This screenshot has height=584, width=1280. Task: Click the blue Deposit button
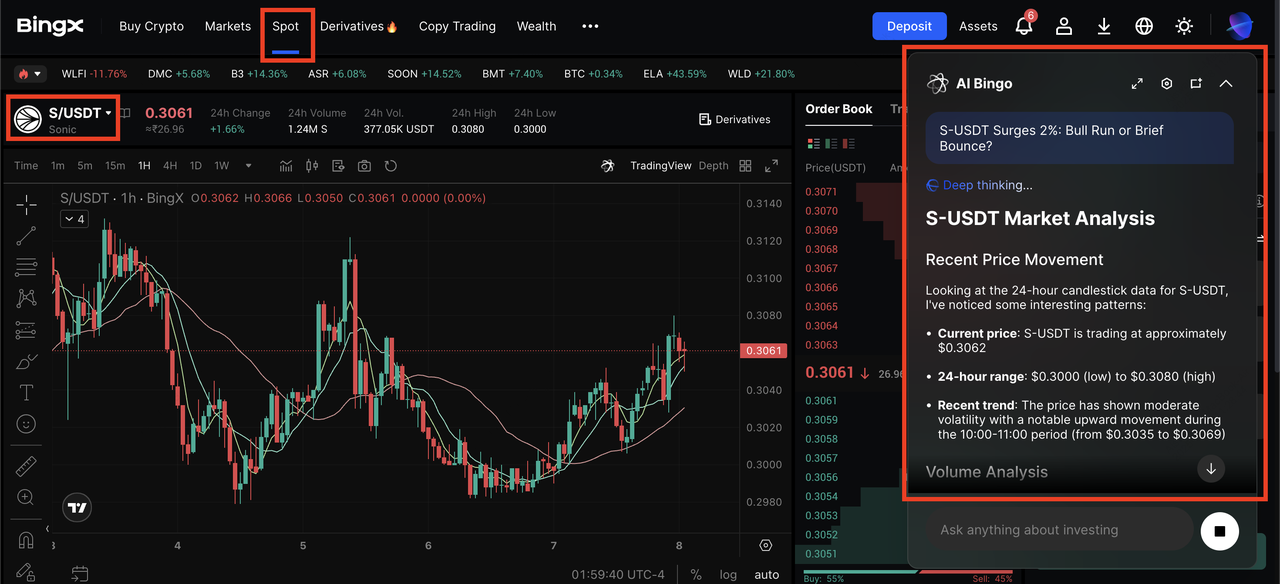(909, 26)
